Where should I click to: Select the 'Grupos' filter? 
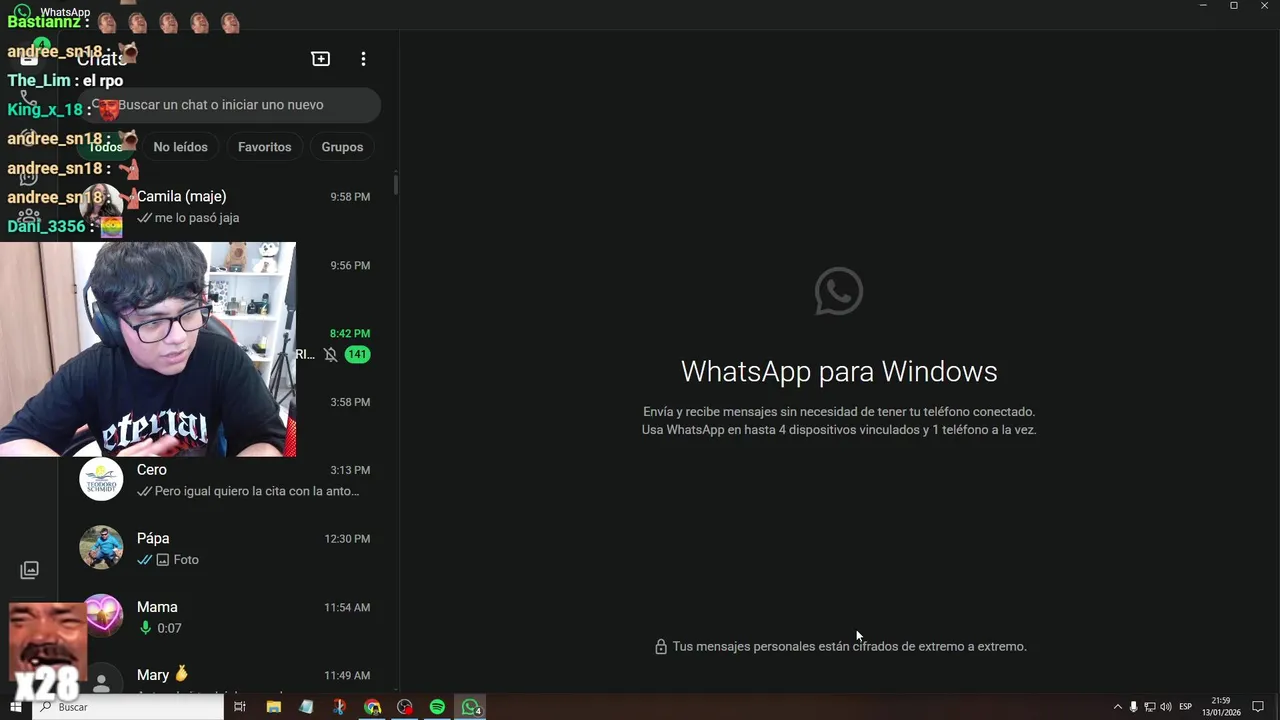coord(342,147)
